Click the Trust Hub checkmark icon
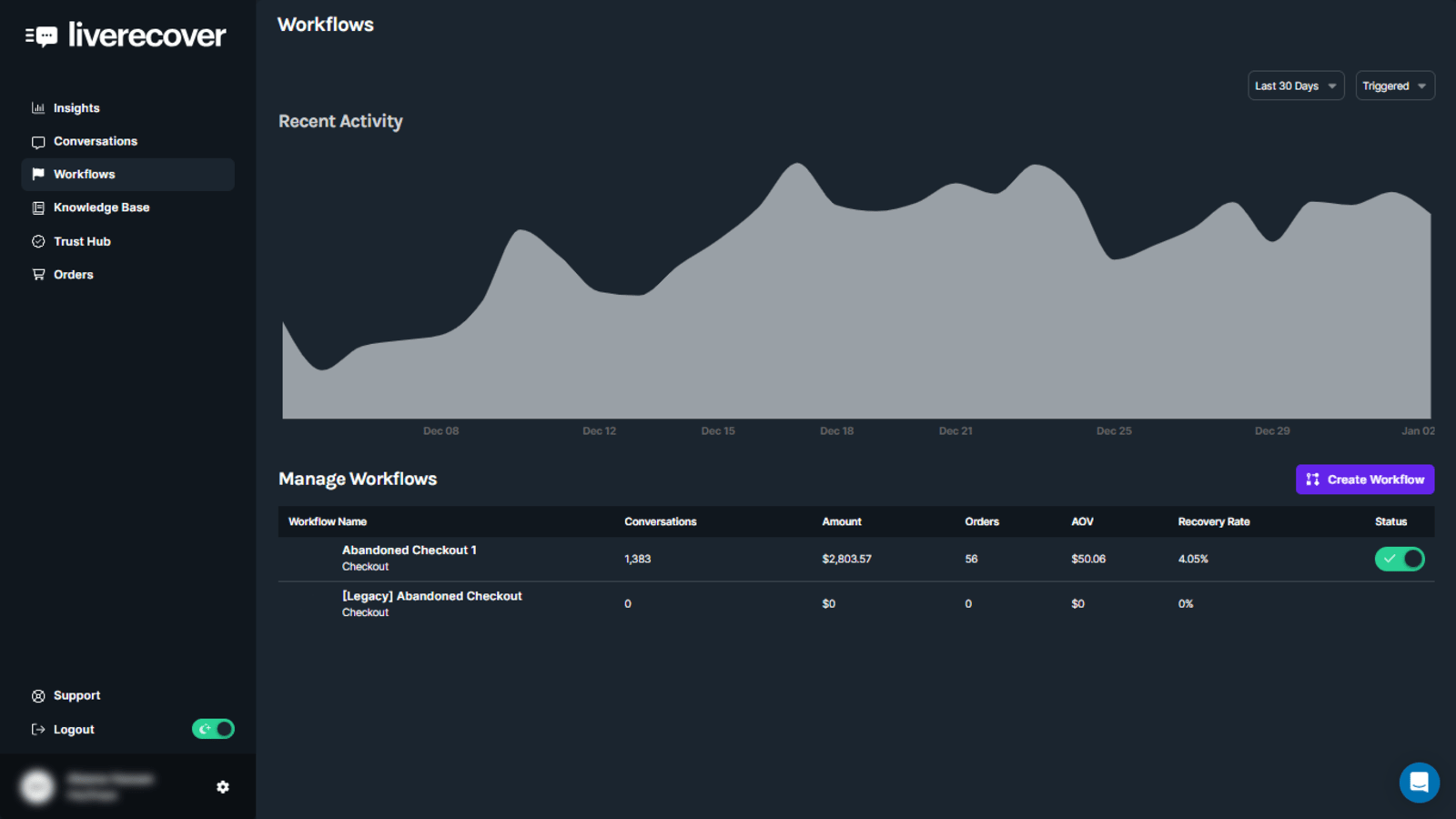This screenshot has height=819, width=1456. 38,241
